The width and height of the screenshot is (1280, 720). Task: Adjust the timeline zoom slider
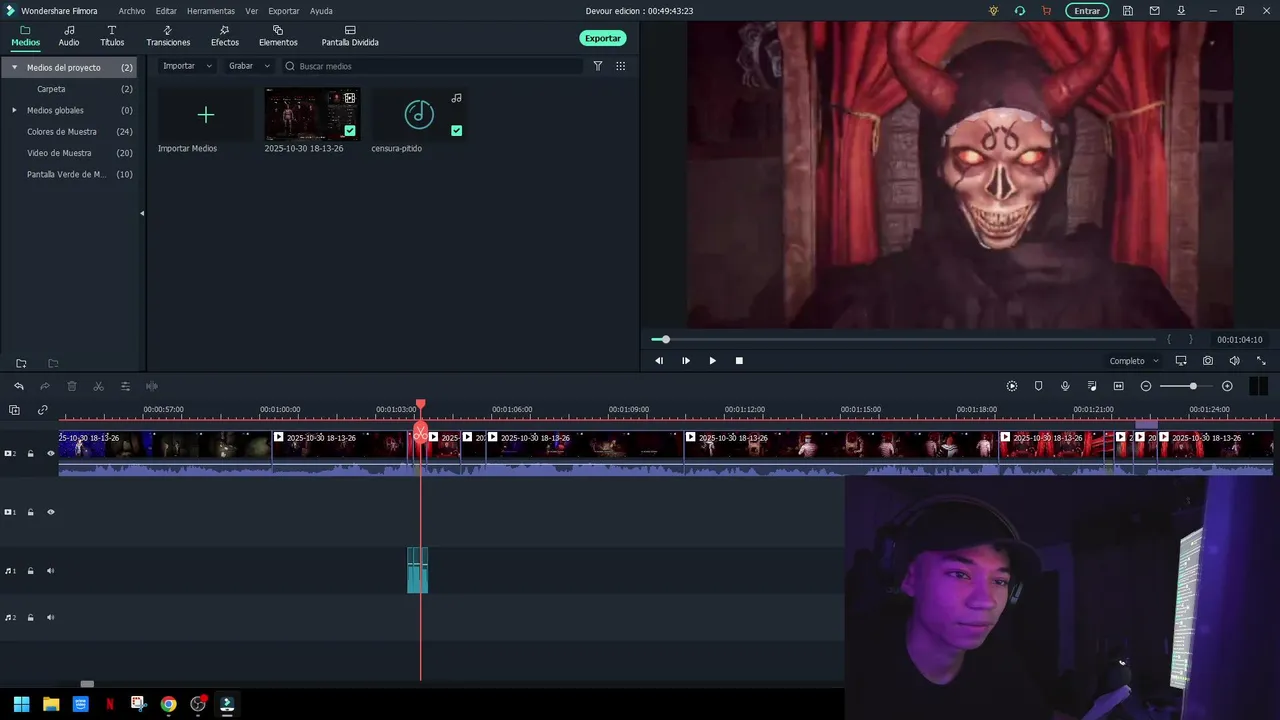[1193, 386]
